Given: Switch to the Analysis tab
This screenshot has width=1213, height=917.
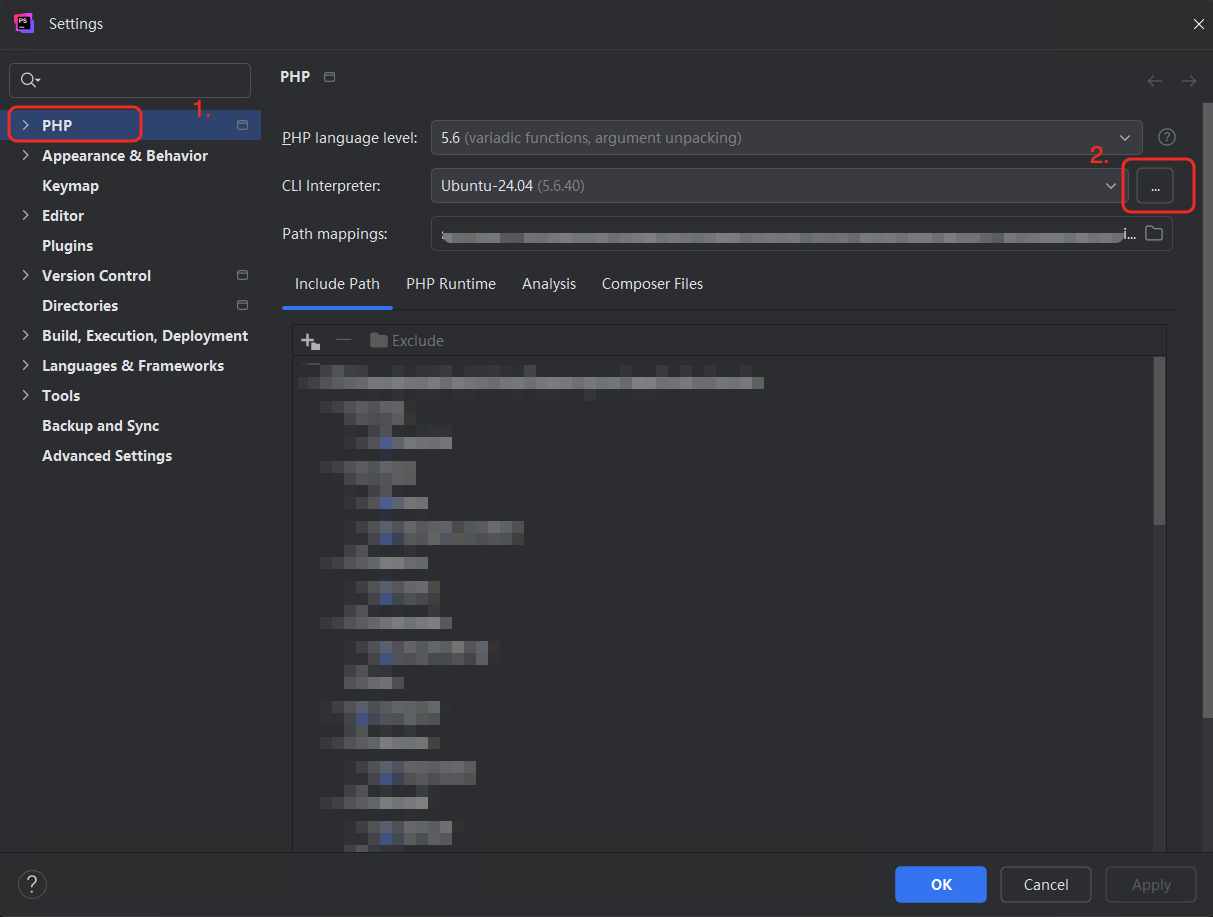Looking at the screenshot, I should tap(549, 284).
